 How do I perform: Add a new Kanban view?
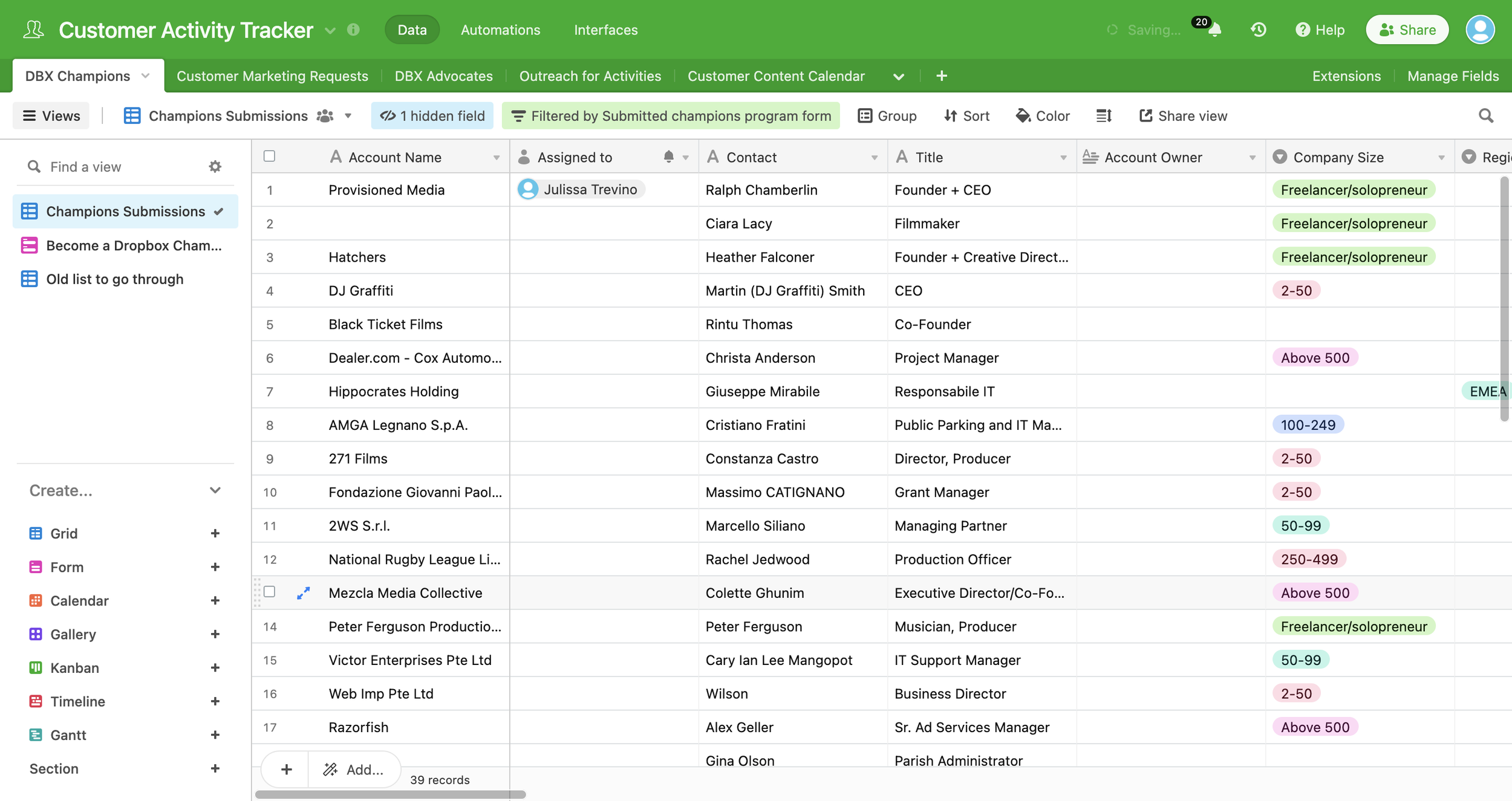tap(215, 667)
